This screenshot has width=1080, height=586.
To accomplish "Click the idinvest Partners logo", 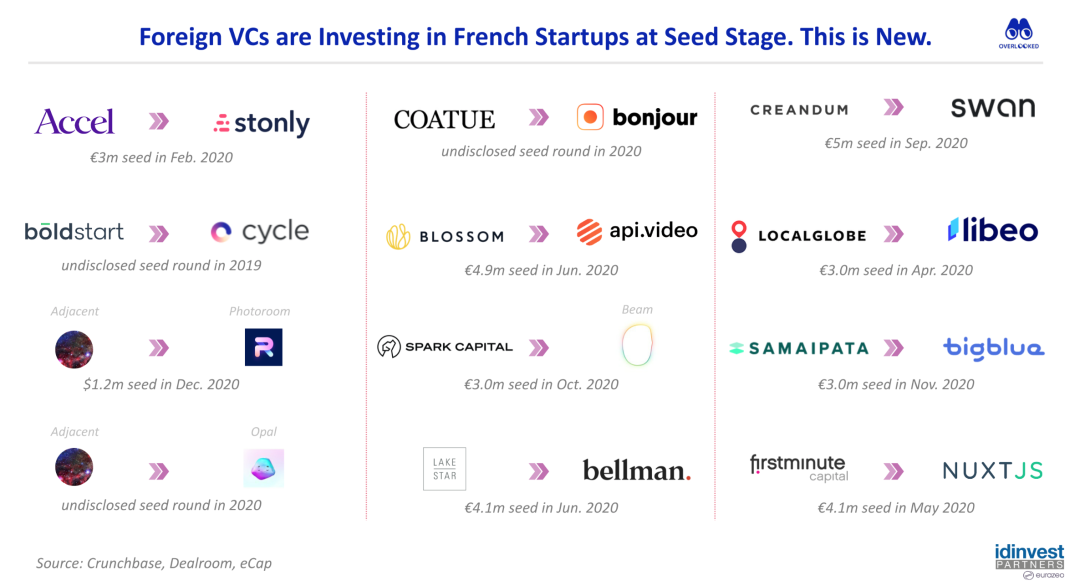I will click(1030, 561).
